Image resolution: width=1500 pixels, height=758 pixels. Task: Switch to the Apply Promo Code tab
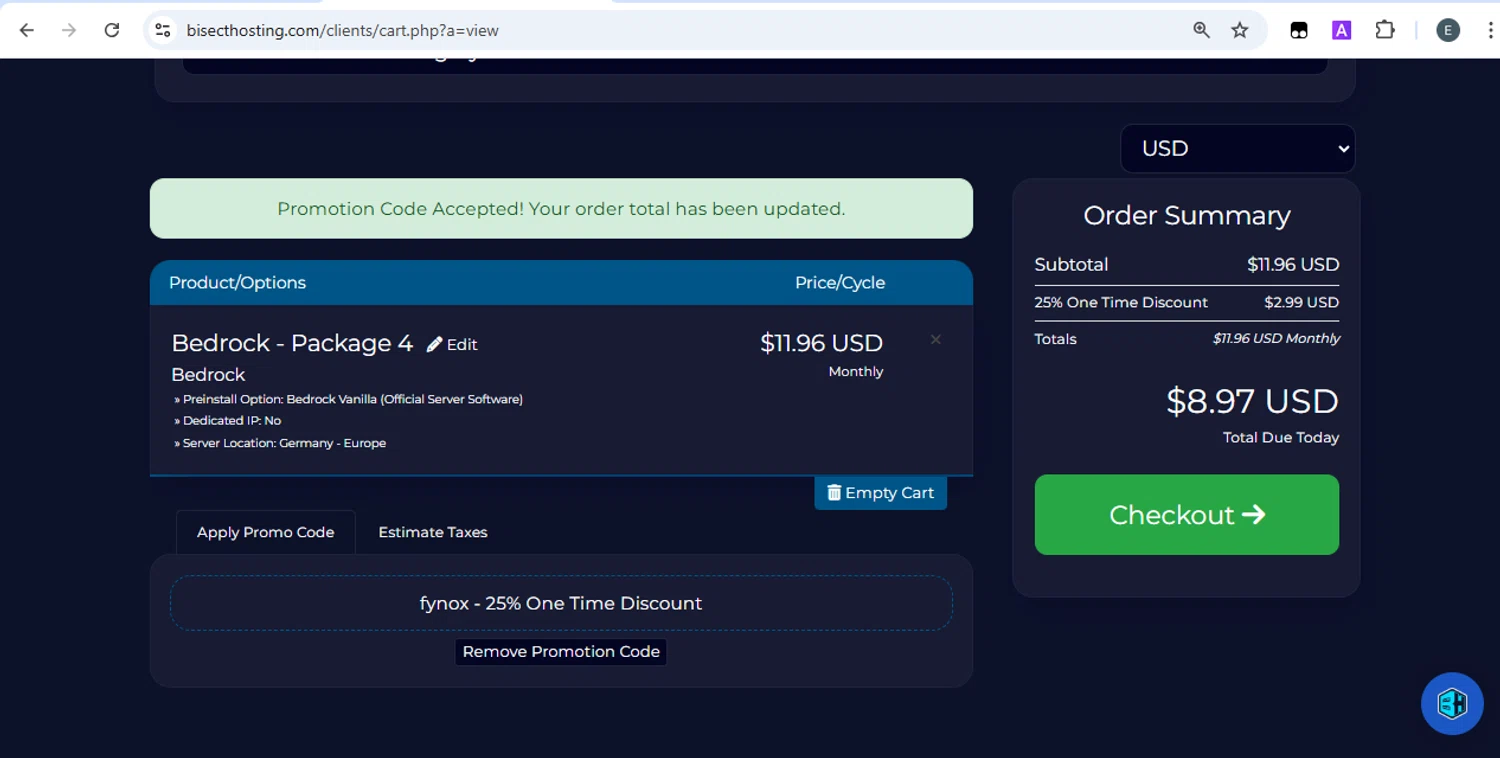coord(266,532)
